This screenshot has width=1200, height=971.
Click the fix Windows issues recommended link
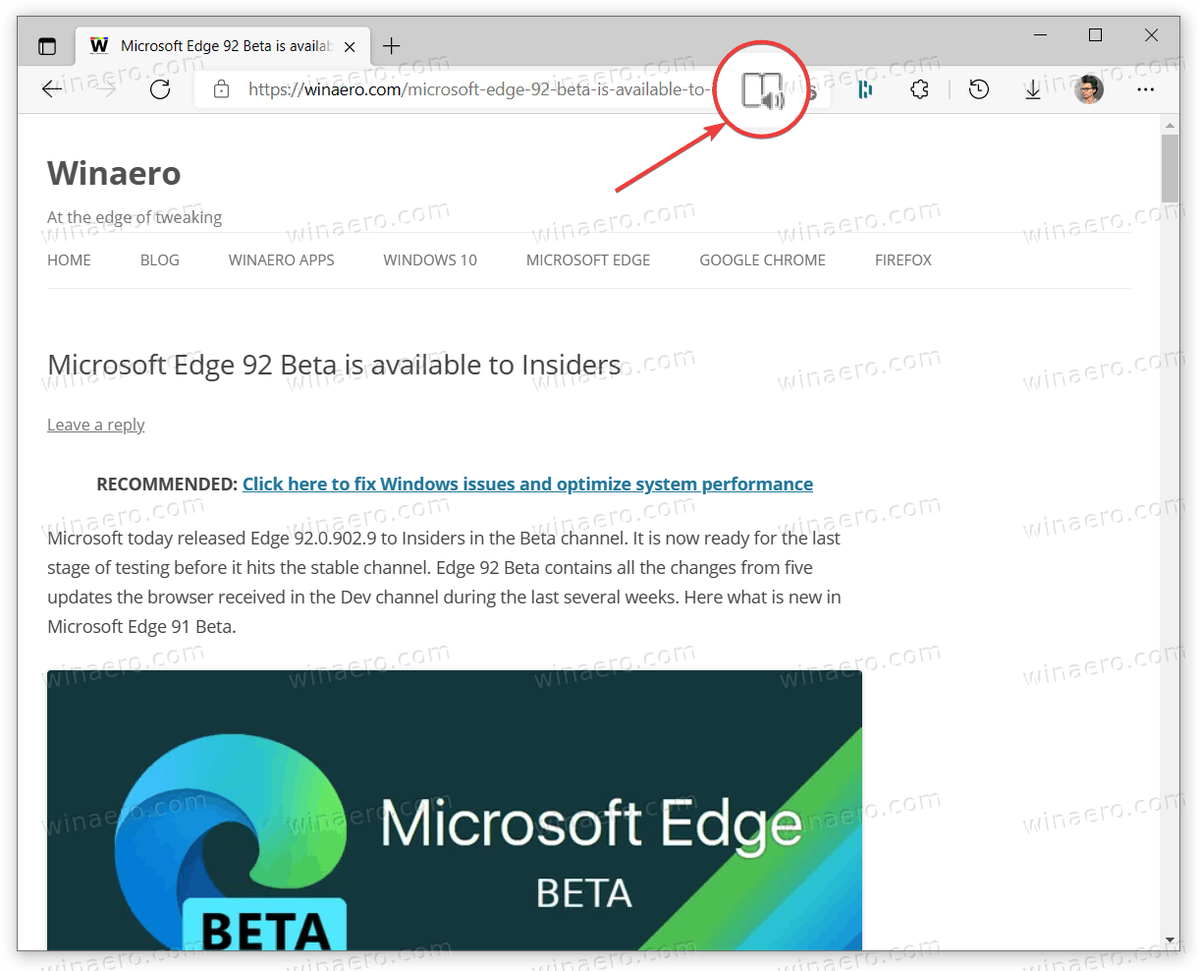click(x=527, y=484)
